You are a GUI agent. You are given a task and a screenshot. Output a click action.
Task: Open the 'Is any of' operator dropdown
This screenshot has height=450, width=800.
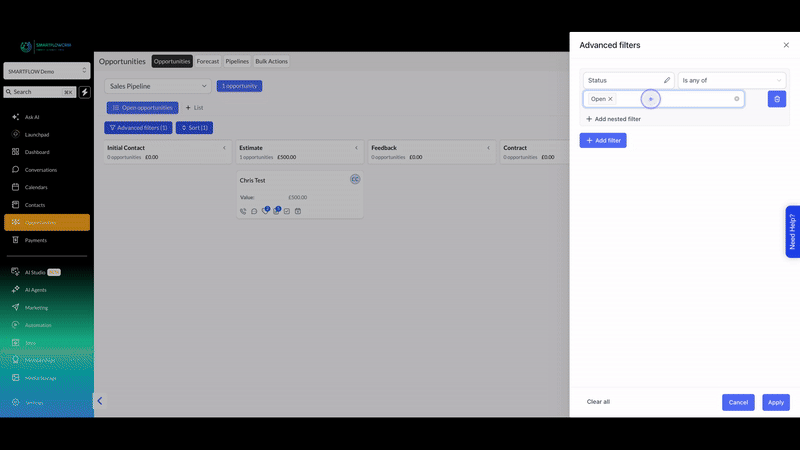tap(732, 80)
